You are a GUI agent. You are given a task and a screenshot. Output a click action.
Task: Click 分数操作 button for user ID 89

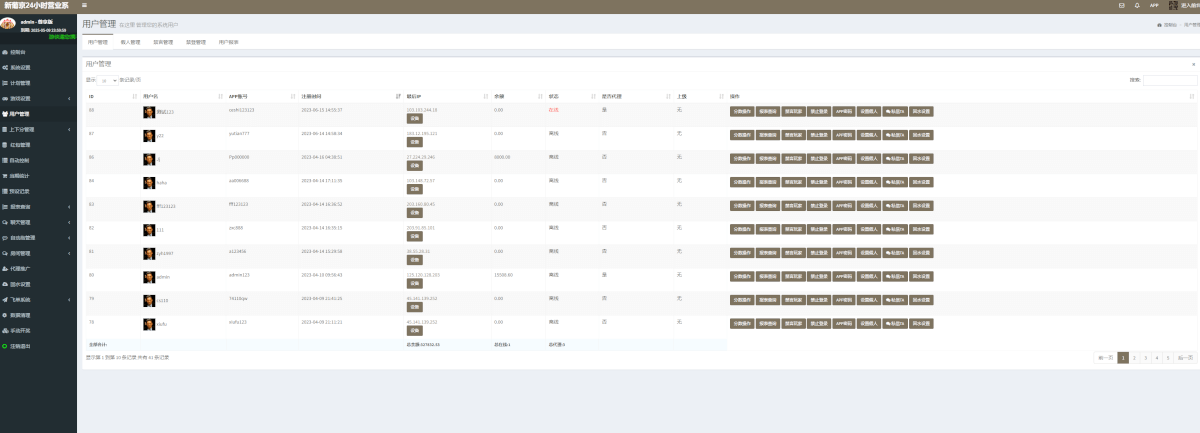[x=742, y=110]
